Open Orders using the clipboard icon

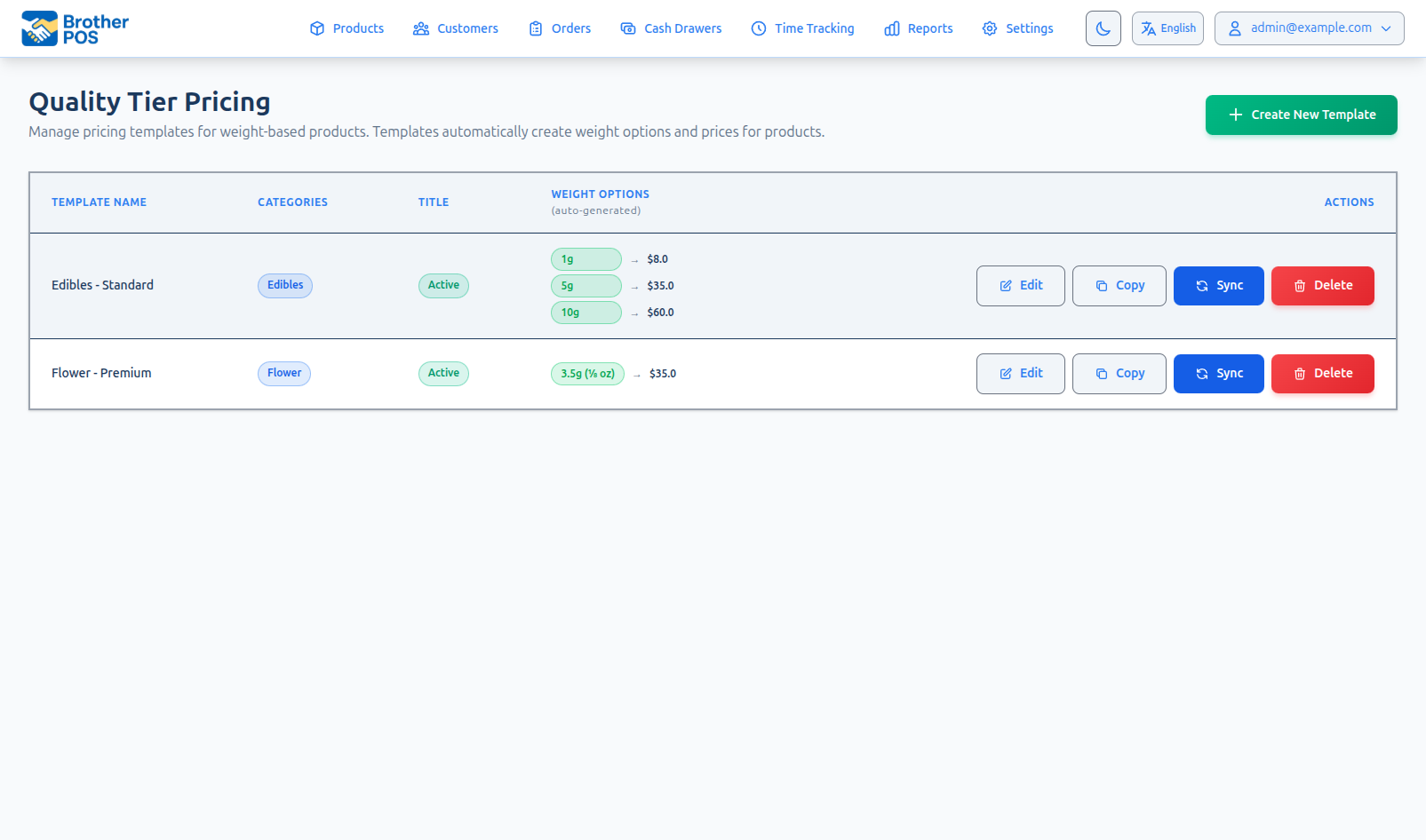(535, 28)
